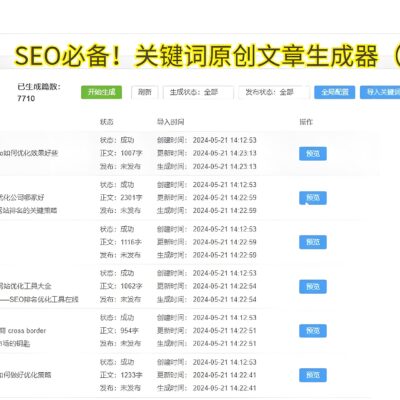Preview the article with 2301字
The image size is (400, 400).
pyautogui.click(x=313, y=198)
